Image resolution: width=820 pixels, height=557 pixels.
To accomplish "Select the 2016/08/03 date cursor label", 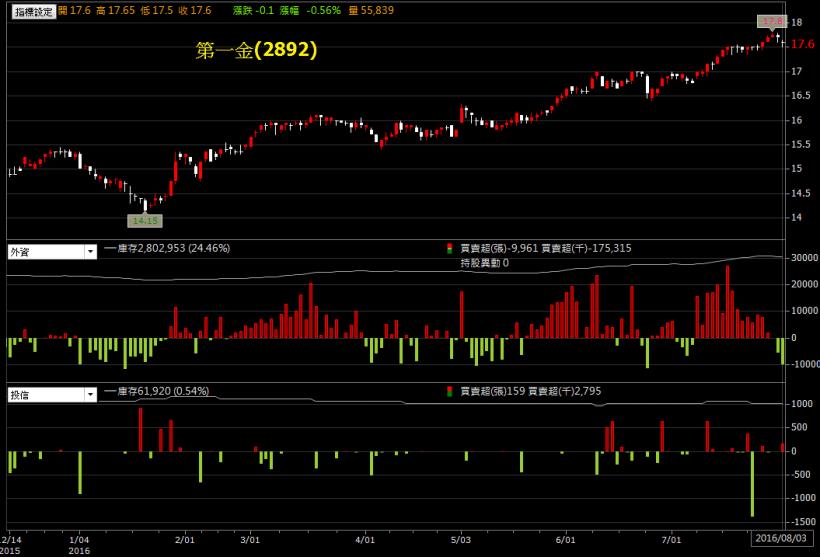I will click(x=781, y=538).
